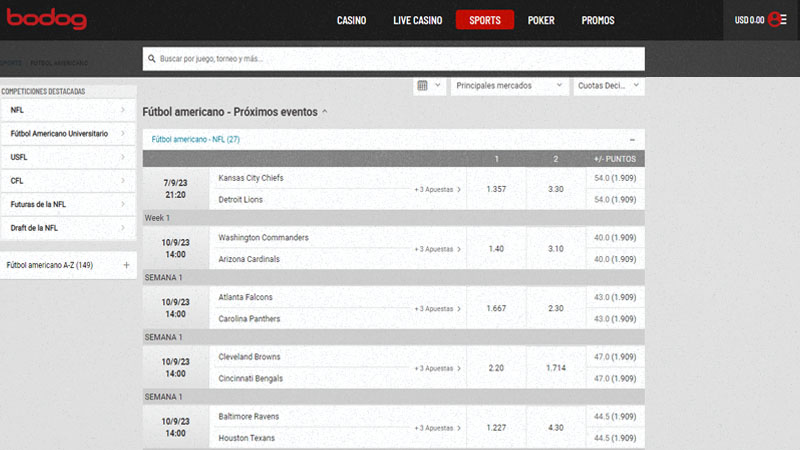Collapse the Próximos eventos heading chevron

click(x=325, y=112)
